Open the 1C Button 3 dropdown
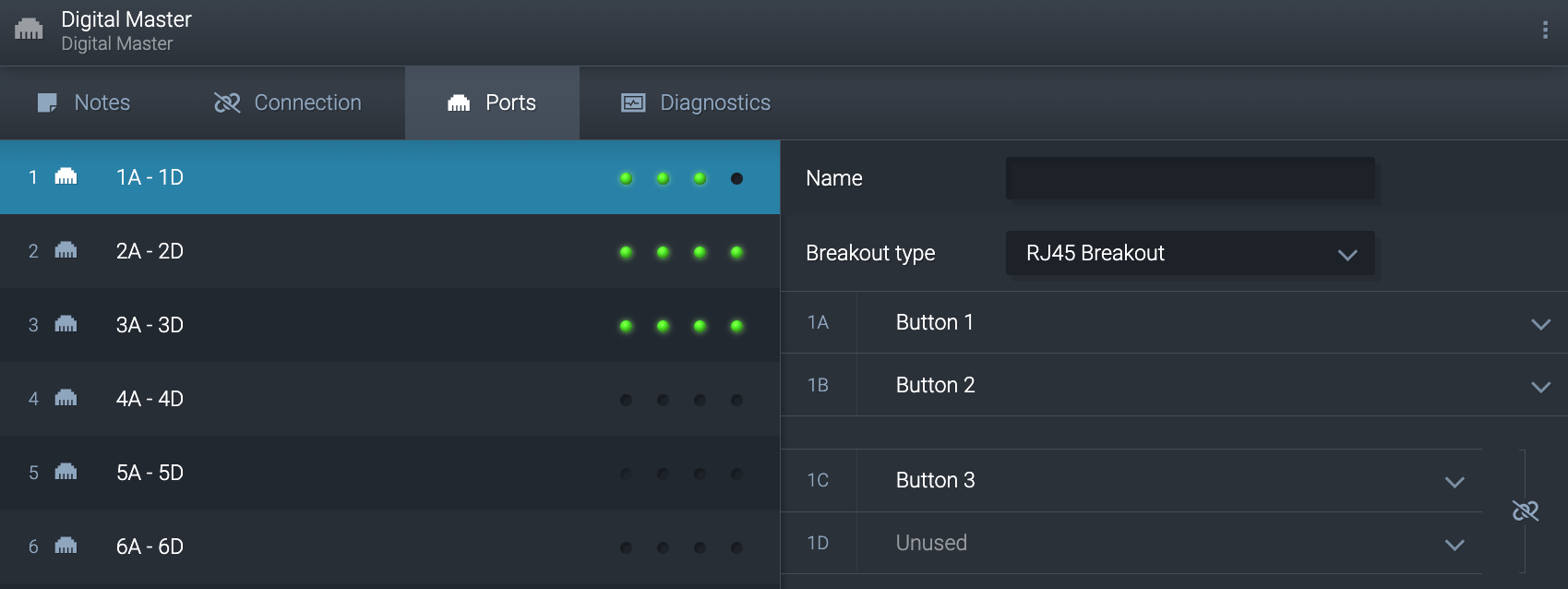 [1454, 482]
